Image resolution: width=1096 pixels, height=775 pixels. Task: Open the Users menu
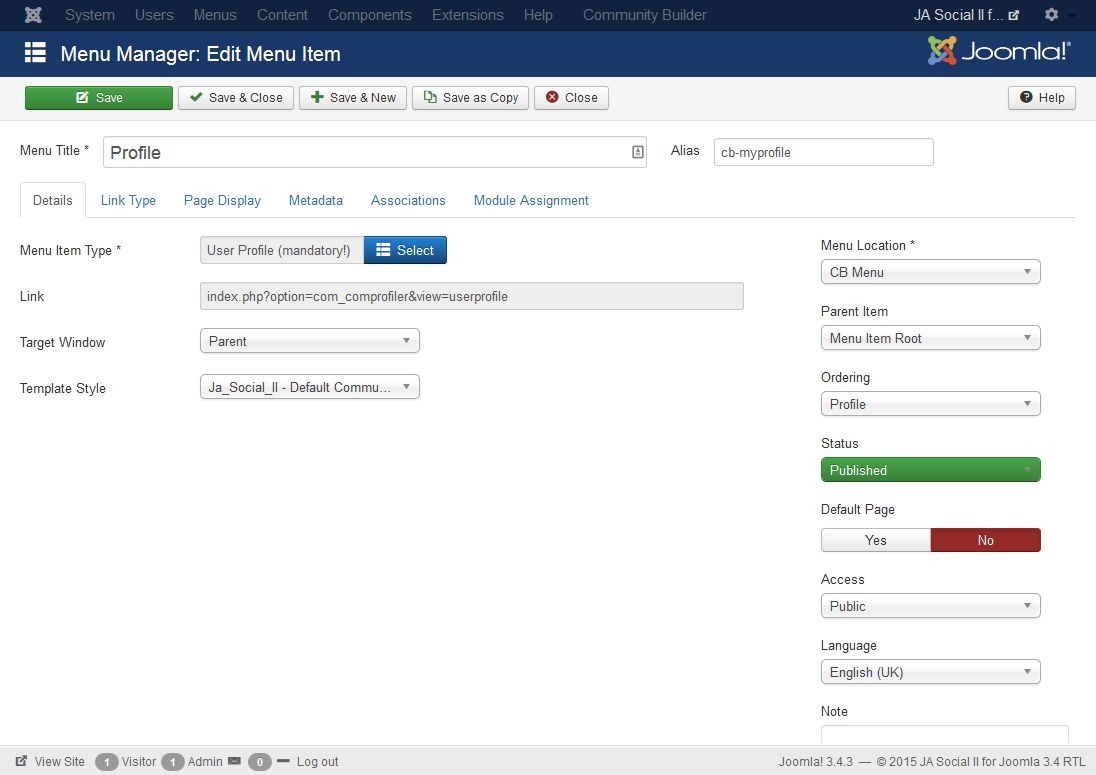click(x=154, y=15)
